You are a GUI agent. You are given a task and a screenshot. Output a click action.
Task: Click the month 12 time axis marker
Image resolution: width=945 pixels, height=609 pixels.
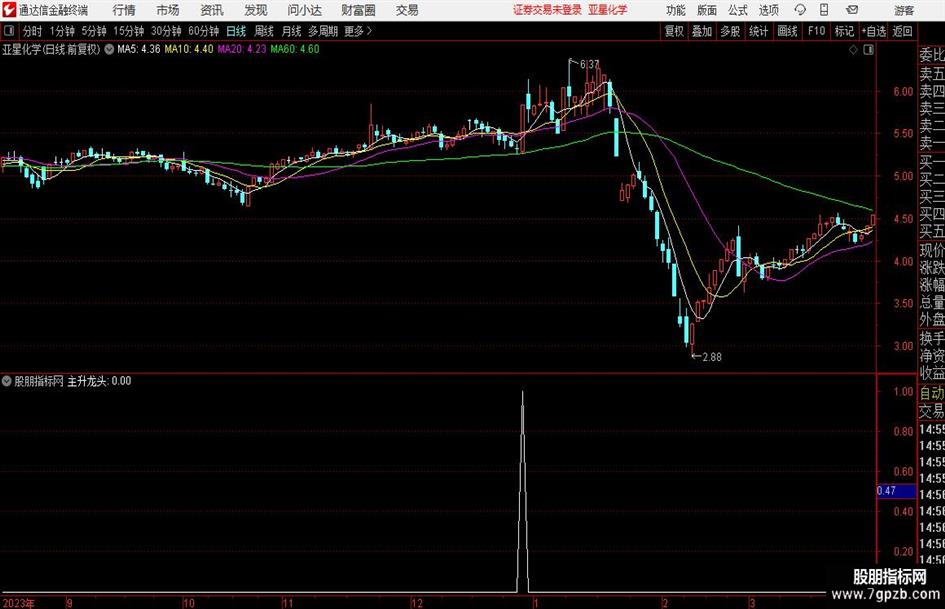click(x=417, y=603)
